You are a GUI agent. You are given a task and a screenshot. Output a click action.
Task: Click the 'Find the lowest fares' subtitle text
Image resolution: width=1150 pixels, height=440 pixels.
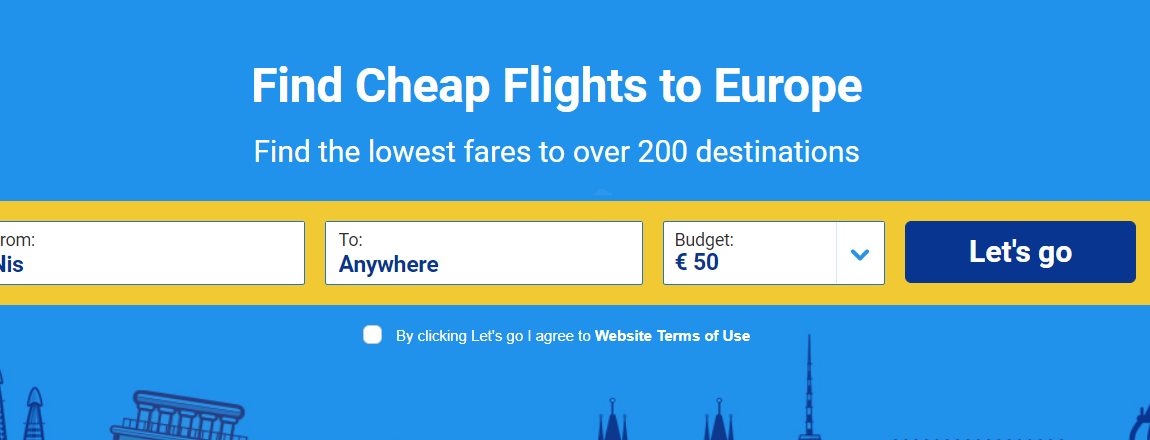[557, 152]
